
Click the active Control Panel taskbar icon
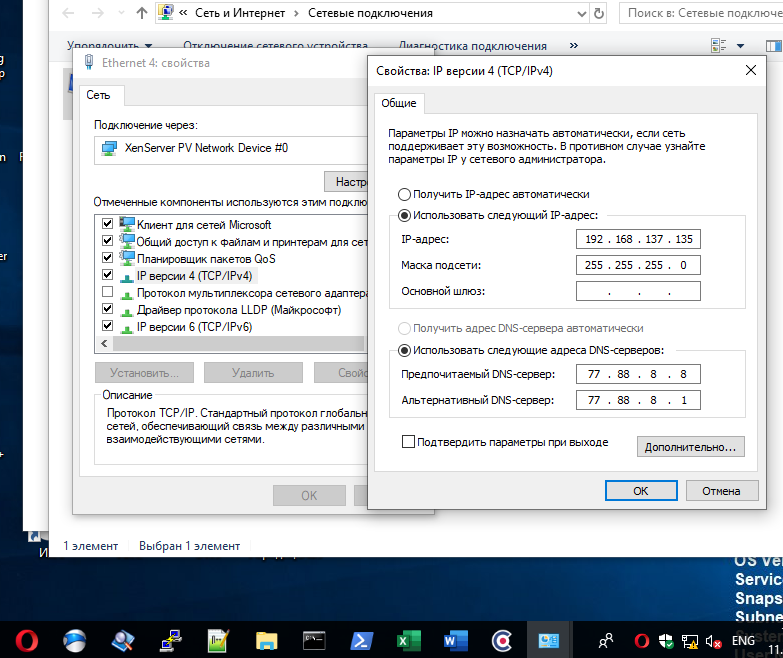pyautogui.click(x=548, y=641)
